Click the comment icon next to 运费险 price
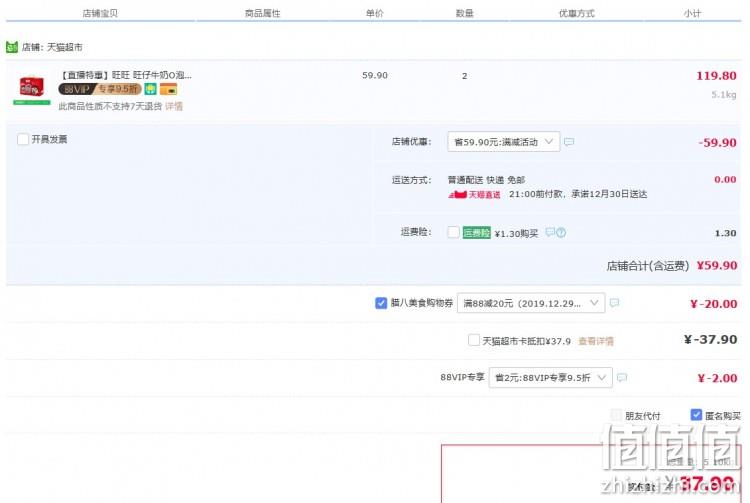Screen dimensions: 750x503 pyautogui.click(x=550, y=232)
